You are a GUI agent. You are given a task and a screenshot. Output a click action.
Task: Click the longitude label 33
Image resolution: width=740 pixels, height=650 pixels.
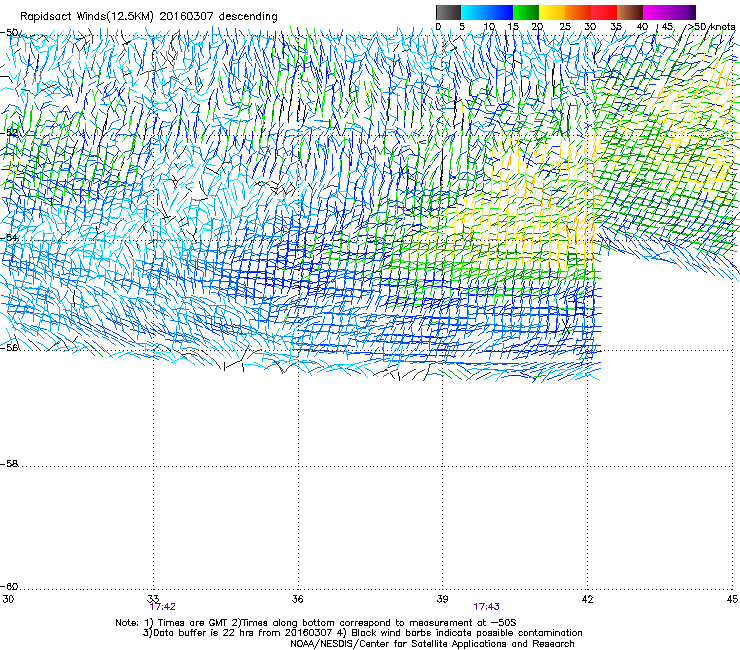[x=153, y=599]
